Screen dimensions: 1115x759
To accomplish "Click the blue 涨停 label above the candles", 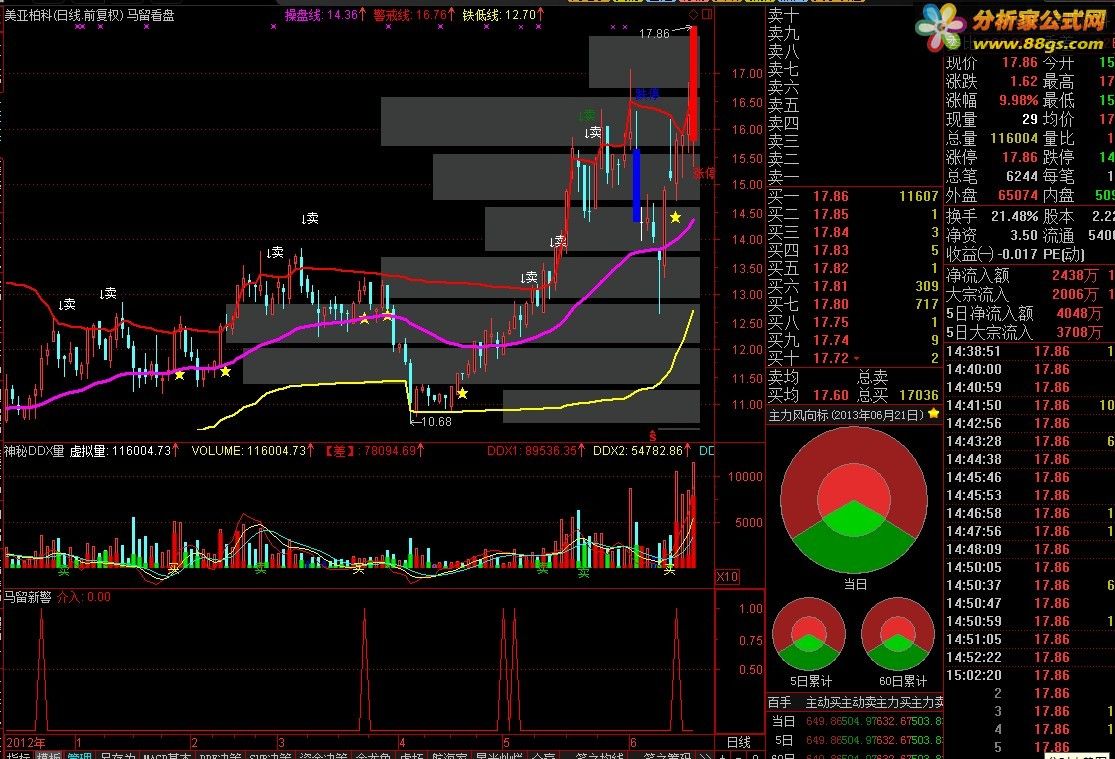I will pyautogui.click(x=647, y=94).
